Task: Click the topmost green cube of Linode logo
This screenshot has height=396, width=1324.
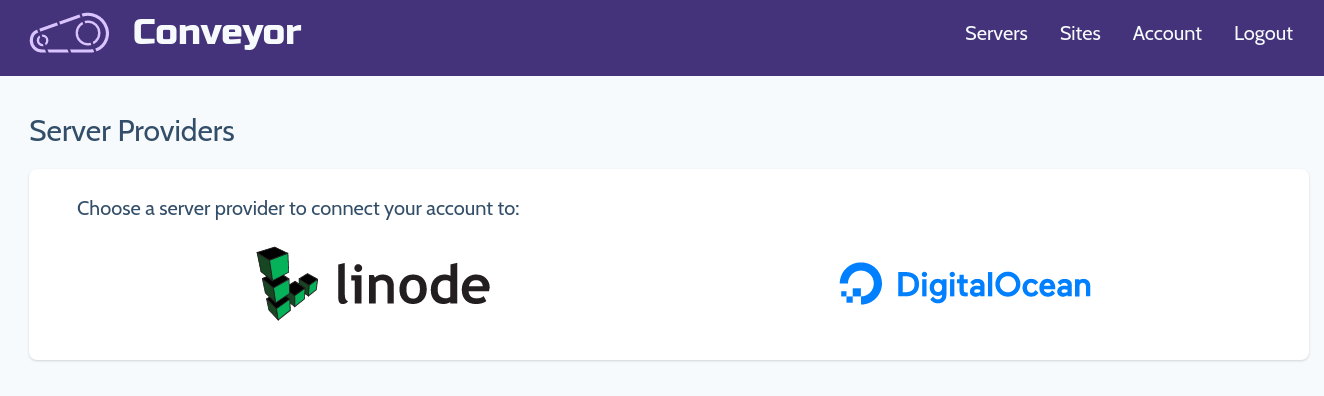Action: (x=272, y=262)
